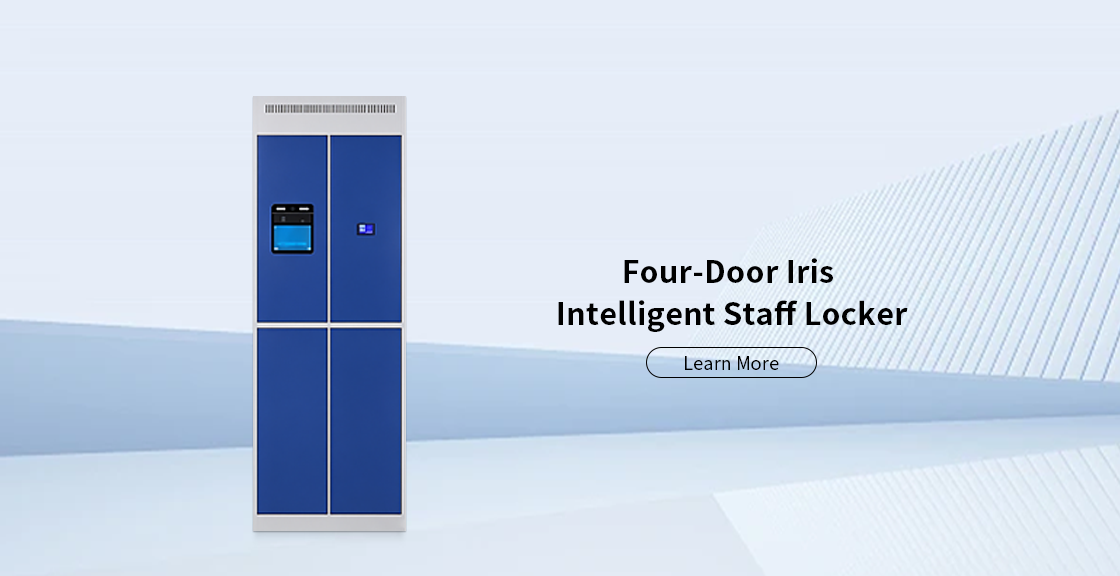Click the camera area above the iris screen

(x=294, y=210)
